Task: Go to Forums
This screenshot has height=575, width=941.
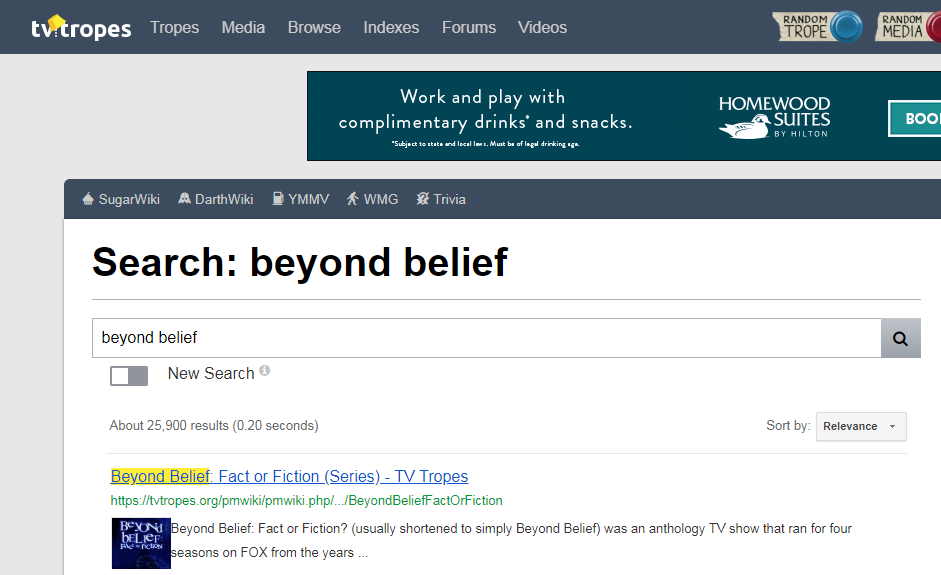Action: [469, 28]
